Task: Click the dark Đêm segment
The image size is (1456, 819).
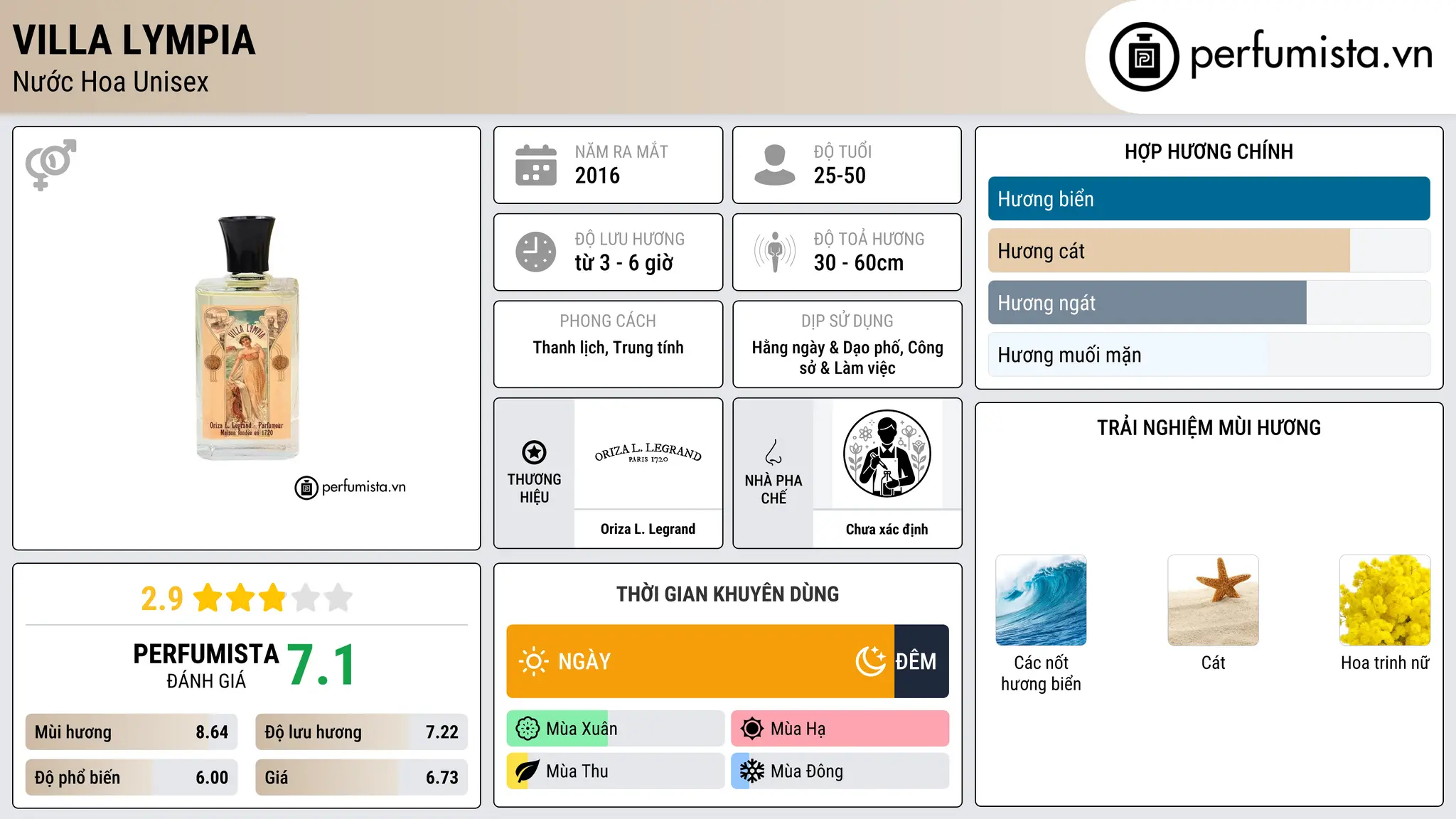Action: coord(921,661)
